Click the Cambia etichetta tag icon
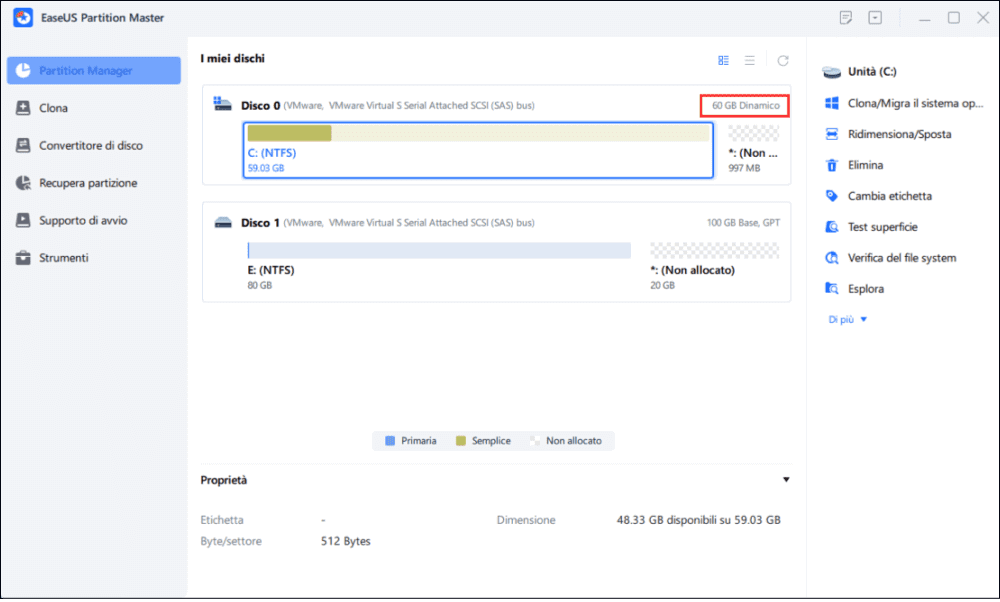Viewport: 1000px width, 602px height. (x=832, y=196)
